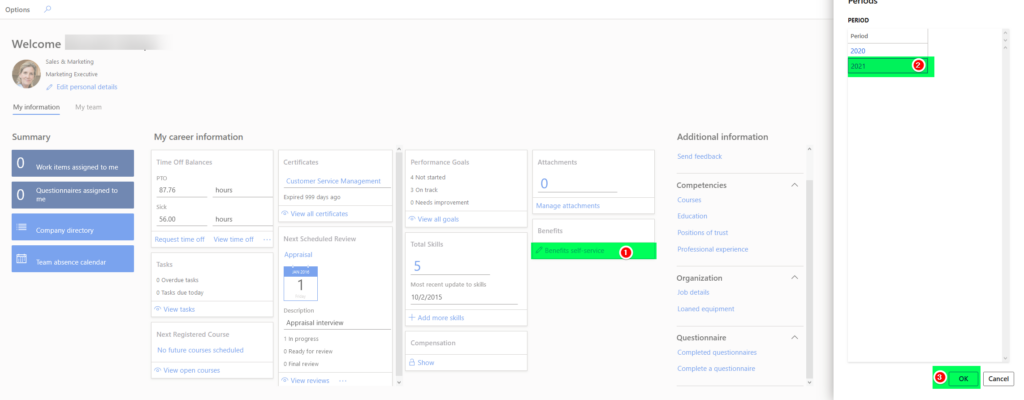Collapse the Questionnaire section
The image size is (1024, 400).
(x=795, y=337)
